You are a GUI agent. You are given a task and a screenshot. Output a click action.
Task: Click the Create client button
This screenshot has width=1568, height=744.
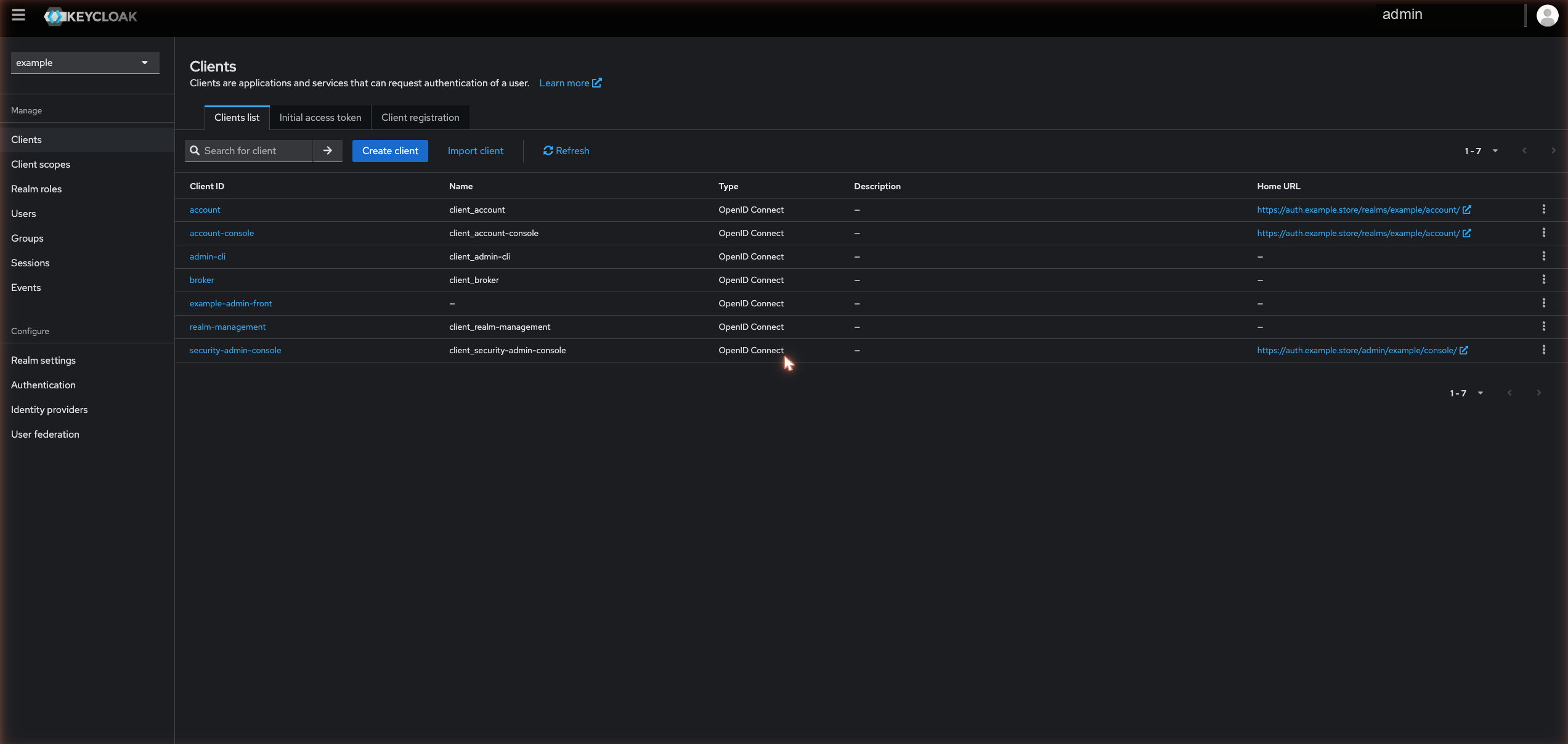click(x=390, y=151)
